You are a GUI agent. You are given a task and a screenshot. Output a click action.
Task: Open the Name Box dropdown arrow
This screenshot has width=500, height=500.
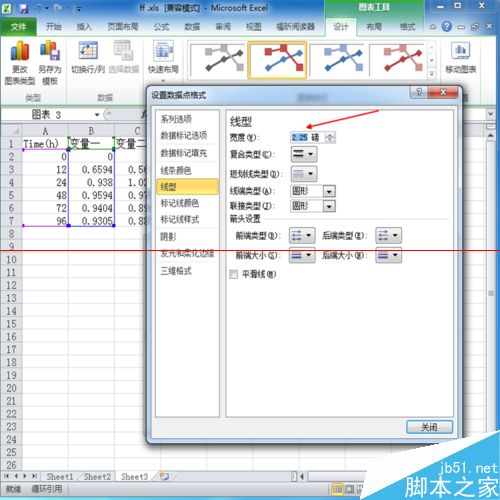coord(97,115)
